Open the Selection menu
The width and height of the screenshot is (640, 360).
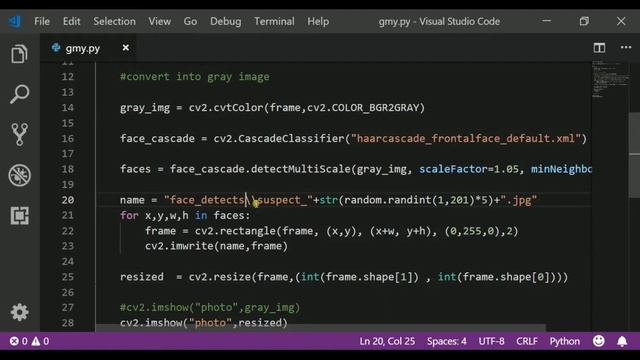(x=114, y=21)
